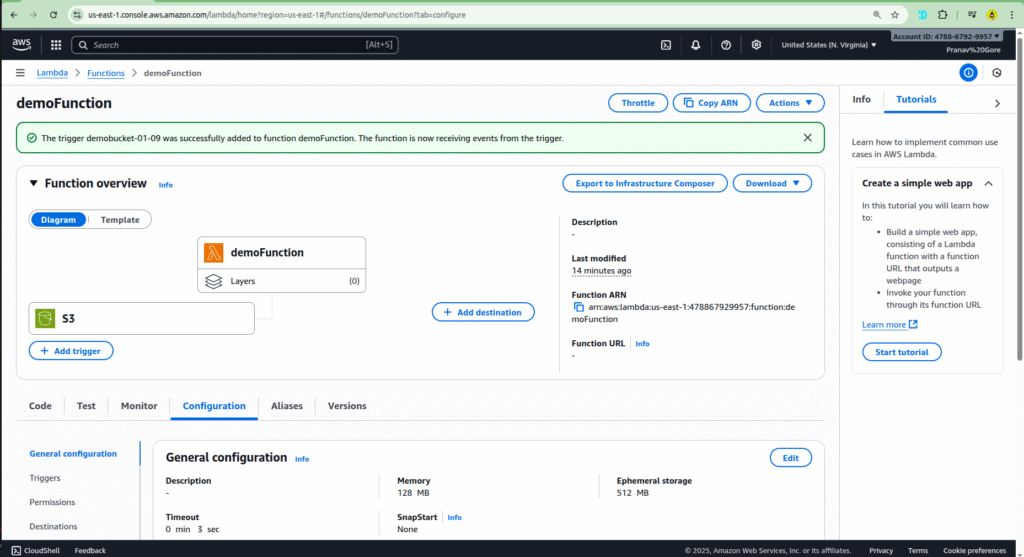The width and height of the screenshot is (1024, 557).
Task: Toggle the hamburger navigation menu
Action: click(x=20, y=72)
